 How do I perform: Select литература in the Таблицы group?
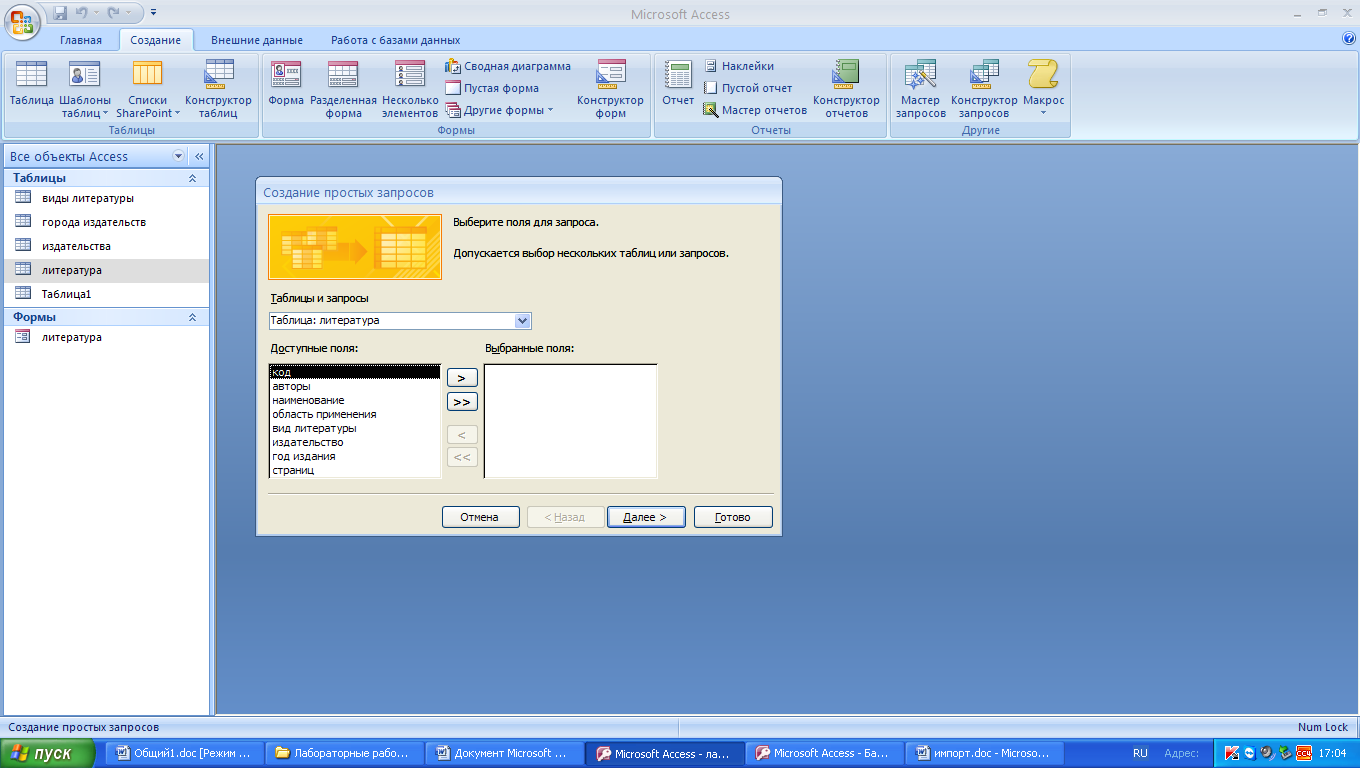[x=107, y=270]
